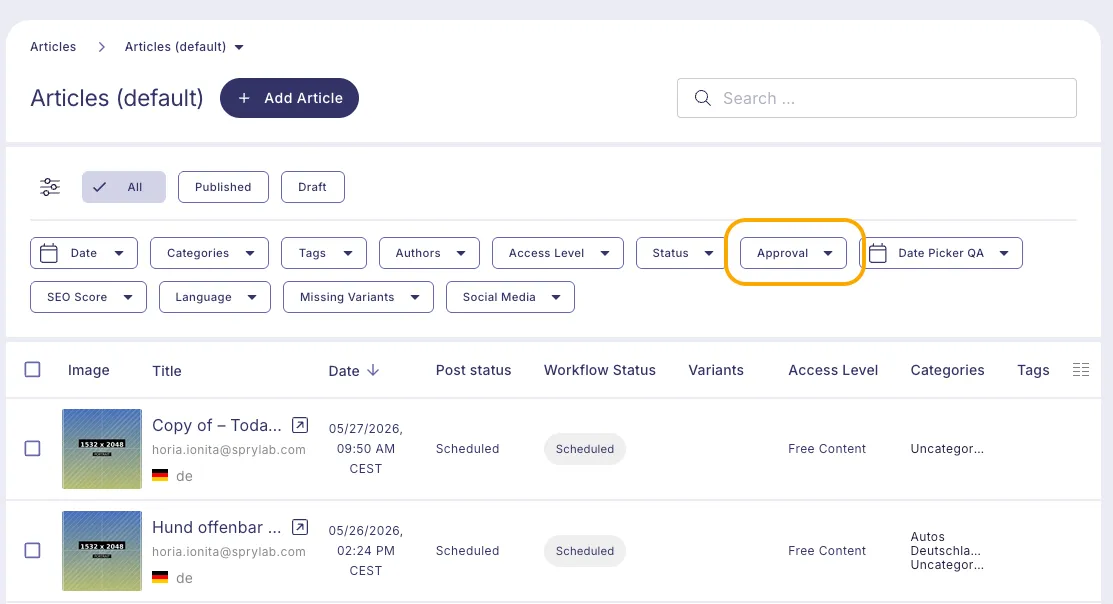Select the Draft filter chip
This screenshot has height=604, width=1113.
312,187
